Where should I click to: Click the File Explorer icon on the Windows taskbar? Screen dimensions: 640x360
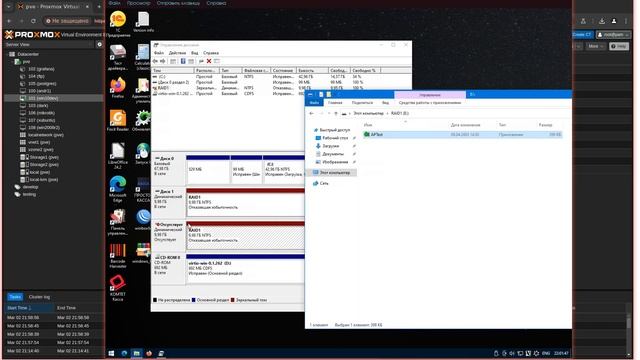tap(136, 353)
